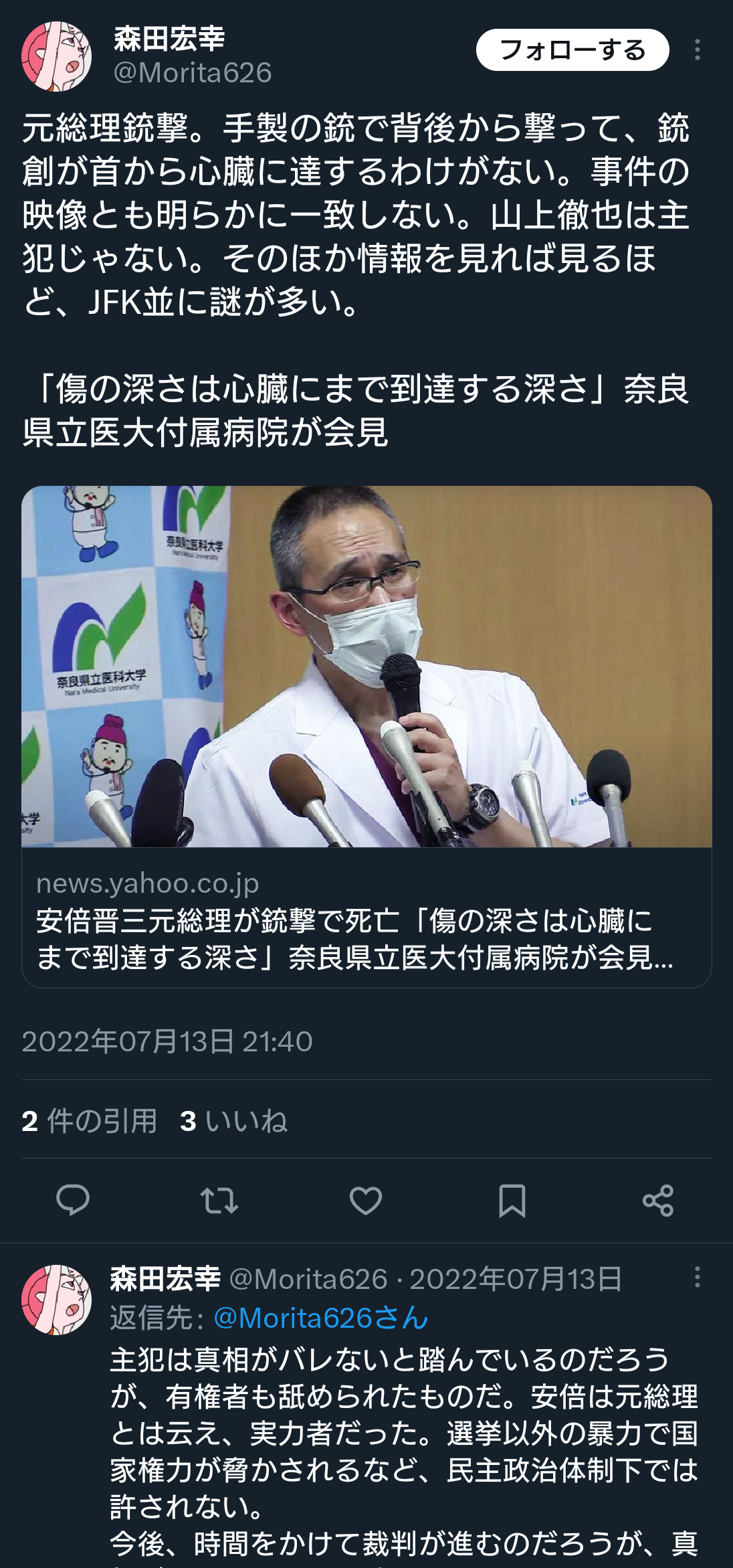Open the 2022年07月13日 21:40 timestamp
The height and width of the screenshot is (1568, 733).
[x=167, y=1041]
